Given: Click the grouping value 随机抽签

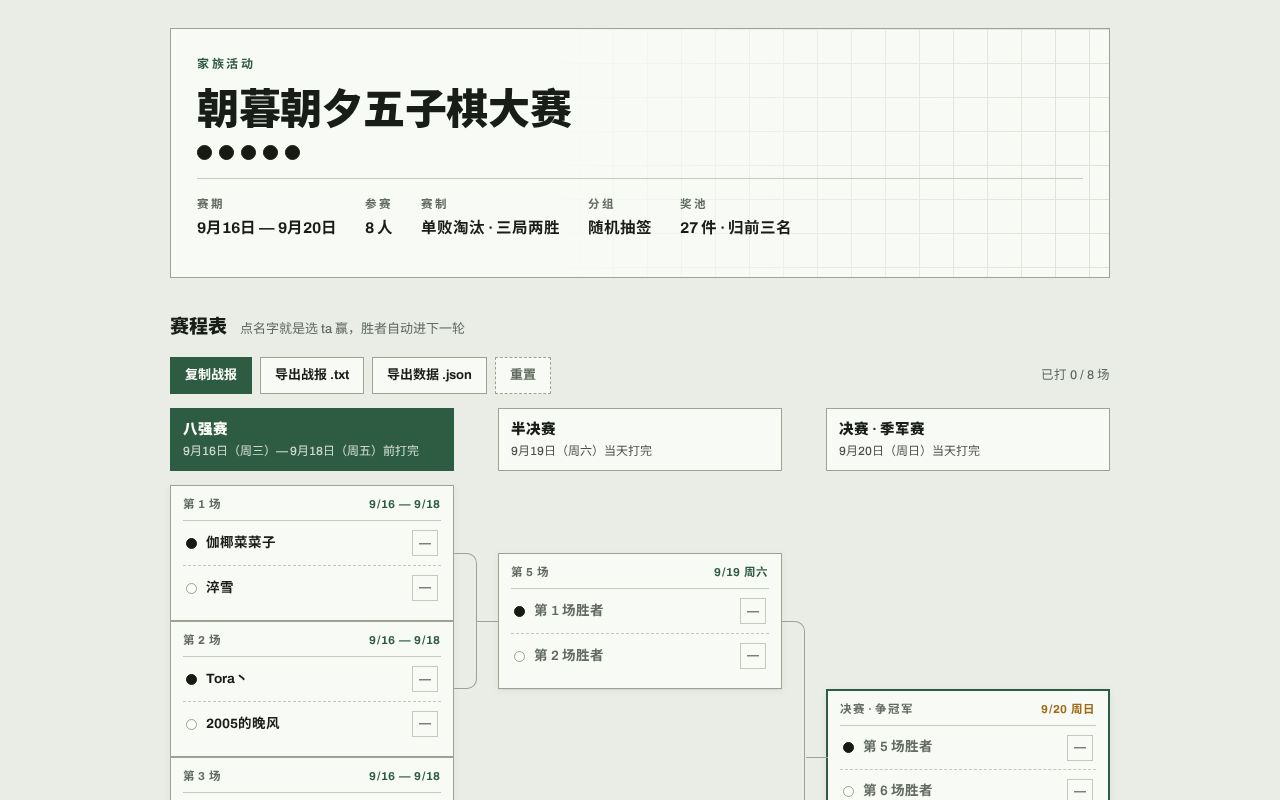Looking at the screenshot, I should click(x=620, y=228).
